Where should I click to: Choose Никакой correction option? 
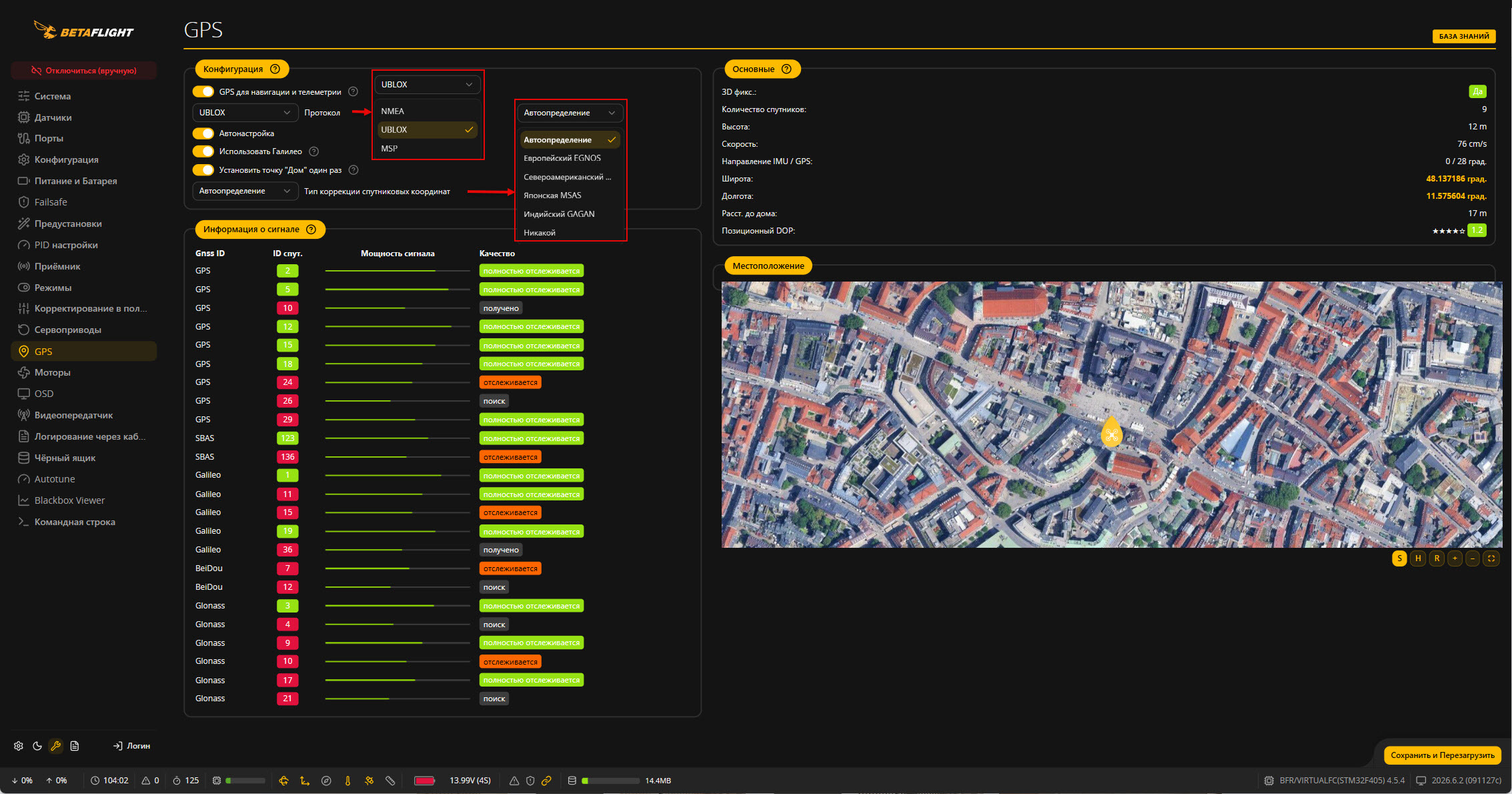(x=570, y=233)
